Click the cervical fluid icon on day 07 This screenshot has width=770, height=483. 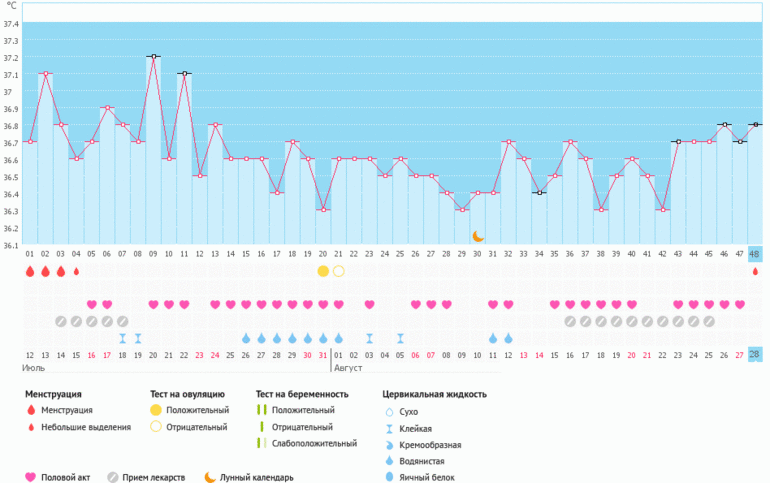pos(122,338)
